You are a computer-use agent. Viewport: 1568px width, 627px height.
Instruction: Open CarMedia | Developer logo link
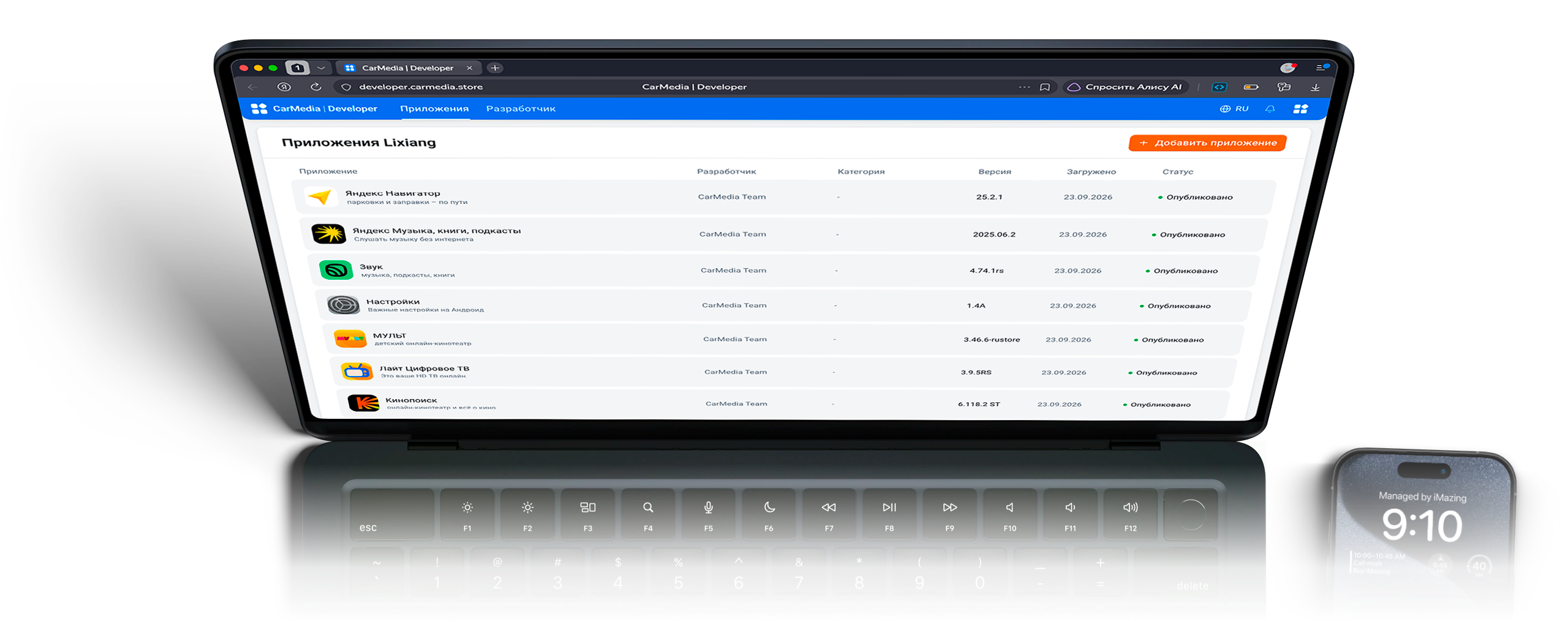pyautogui.click(x=315, y=109)
